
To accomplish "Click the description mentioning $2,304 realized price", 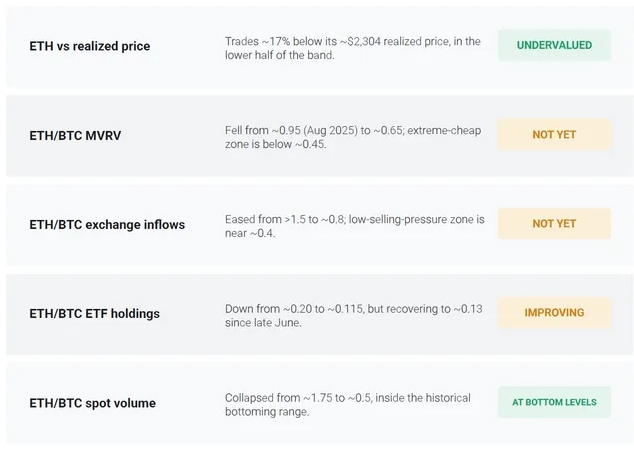I will click(353, 48).
